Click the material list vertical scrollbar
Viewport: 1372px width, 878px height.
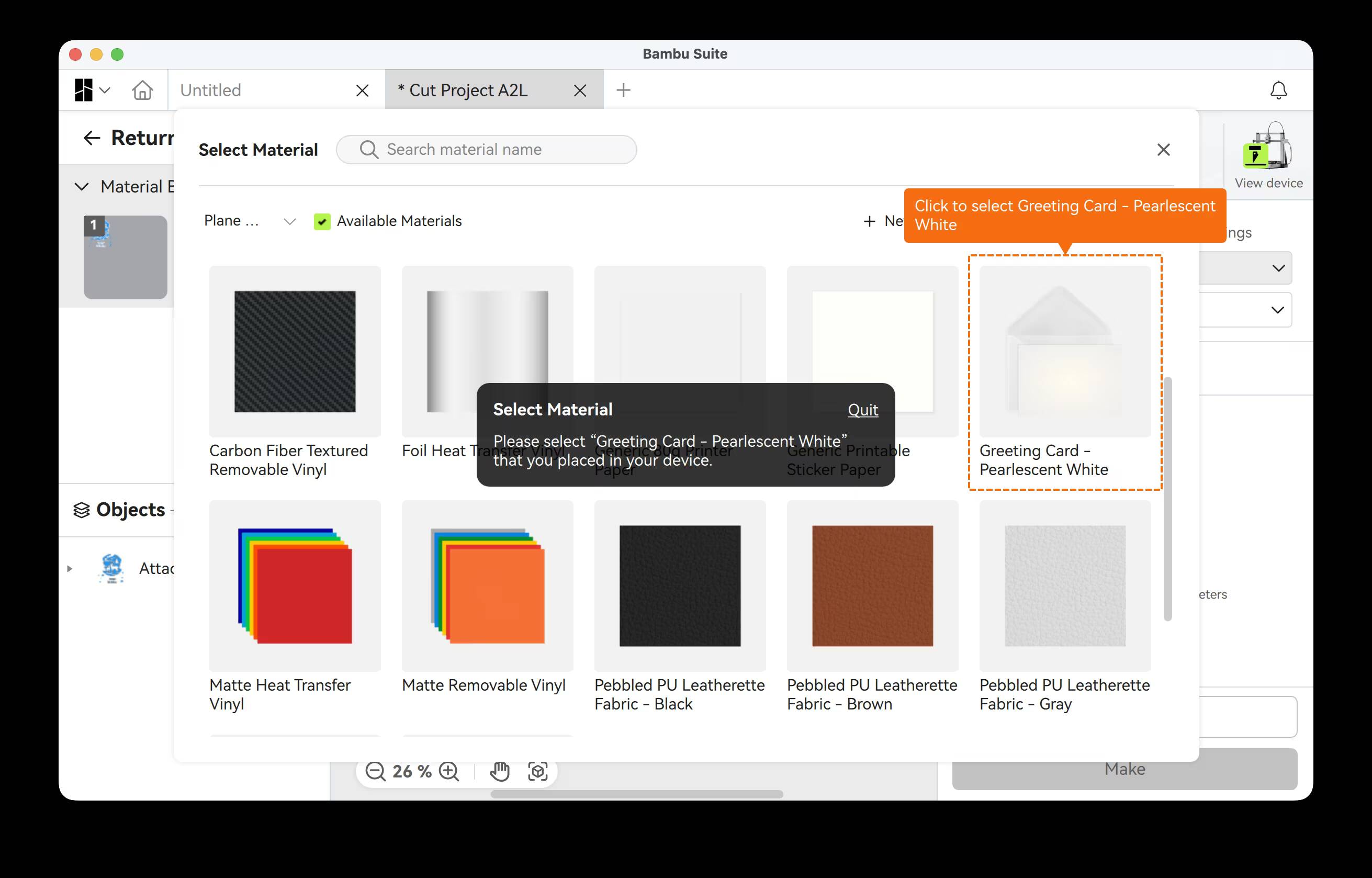tap(1167, 498)
